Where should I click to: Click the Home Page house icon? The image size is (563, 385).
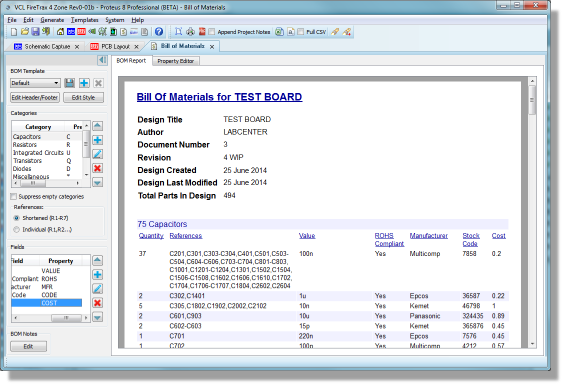(60, 32)
